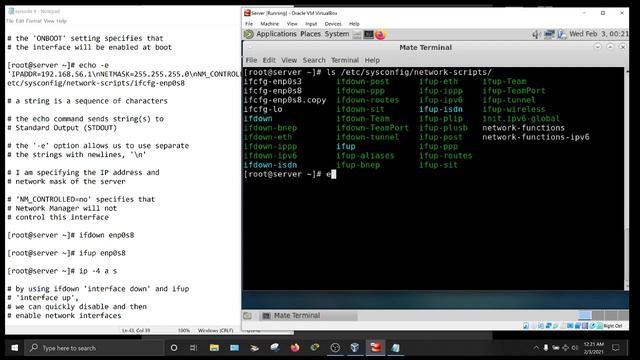This screenshot has height=360, width=640.
Task: Click the microphone icon in system tray
Action: coord(546,348)
